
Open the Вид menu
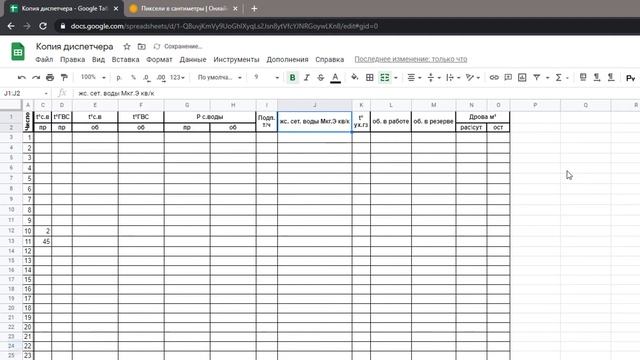(x=98, y=60)
